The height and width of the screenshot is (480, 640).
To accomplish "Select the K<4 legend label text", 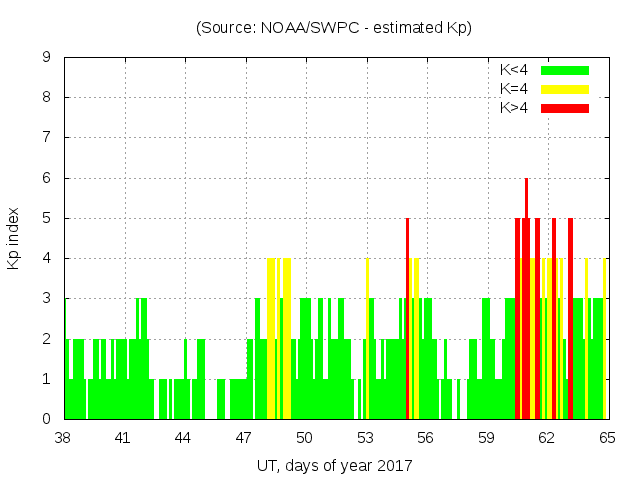I will click(515, 70).
